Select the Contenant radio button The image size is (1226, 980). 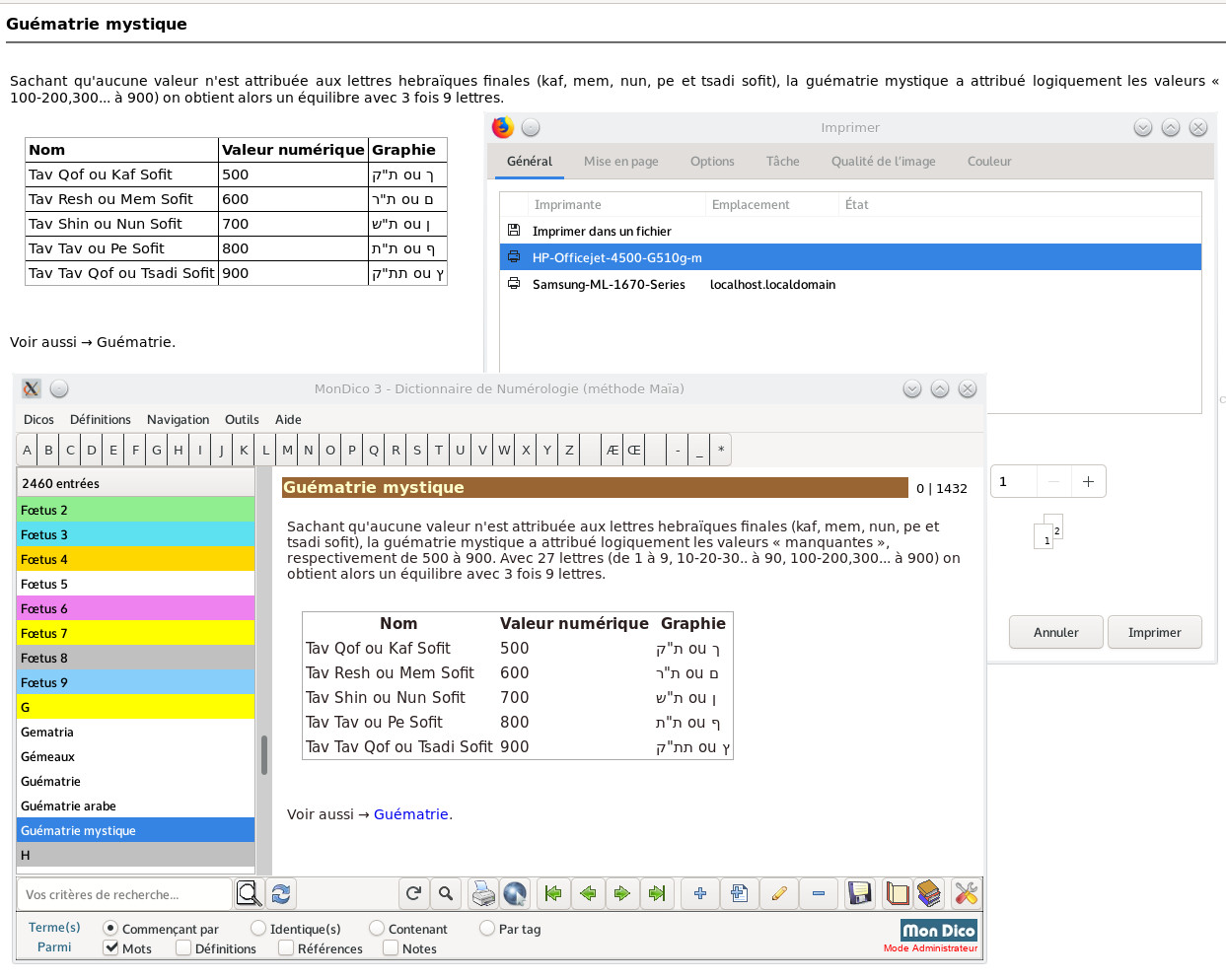[x=377, y=929]
